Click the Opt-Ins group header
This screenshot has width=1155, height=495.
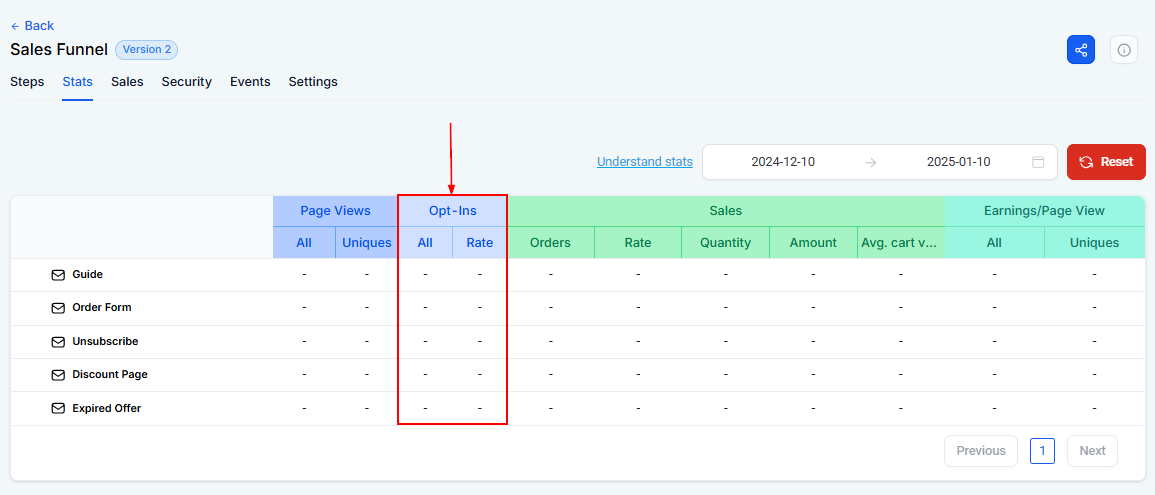point(453,211)
